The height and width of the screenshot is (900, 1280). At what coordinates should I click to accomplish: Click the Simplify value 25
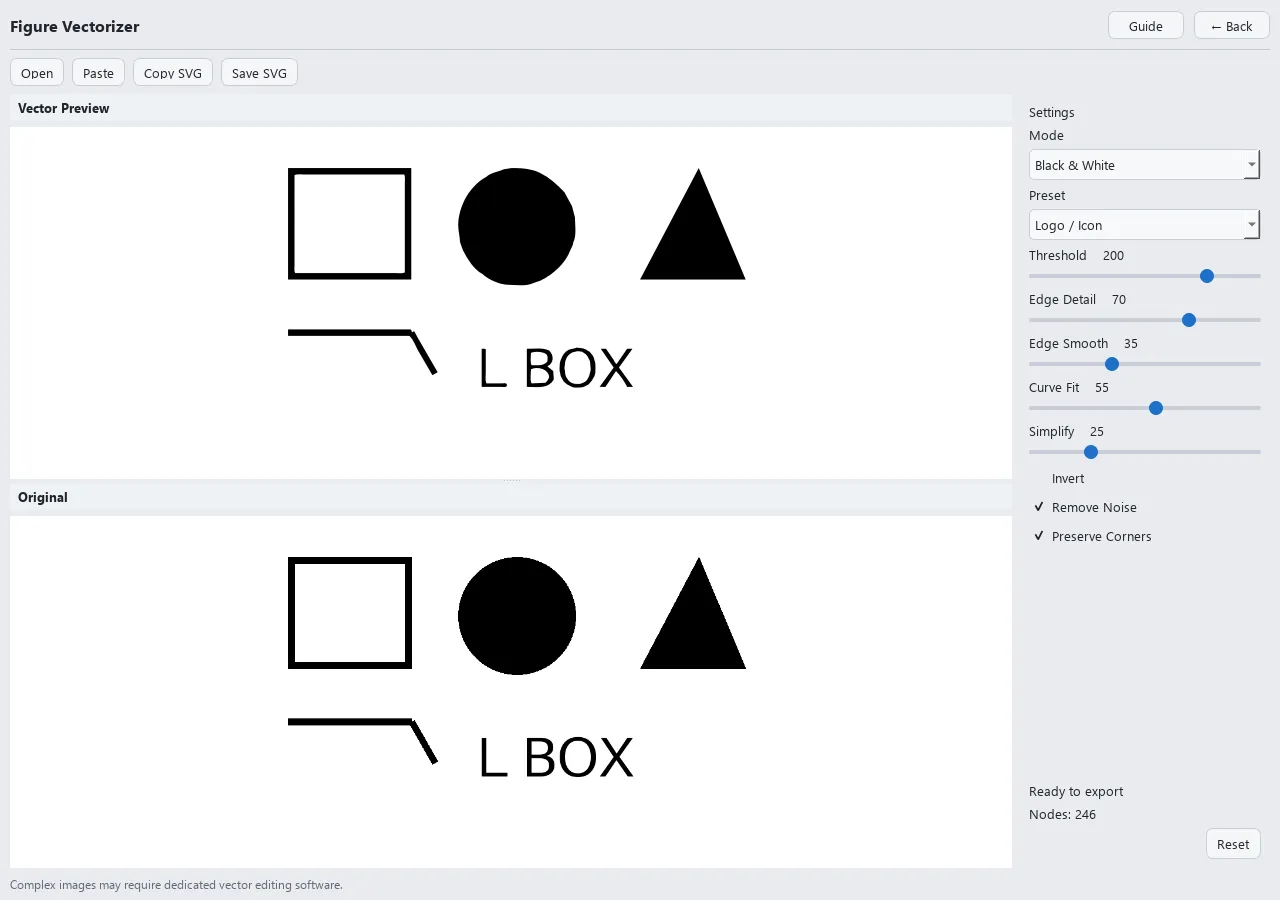point(1097,432)
